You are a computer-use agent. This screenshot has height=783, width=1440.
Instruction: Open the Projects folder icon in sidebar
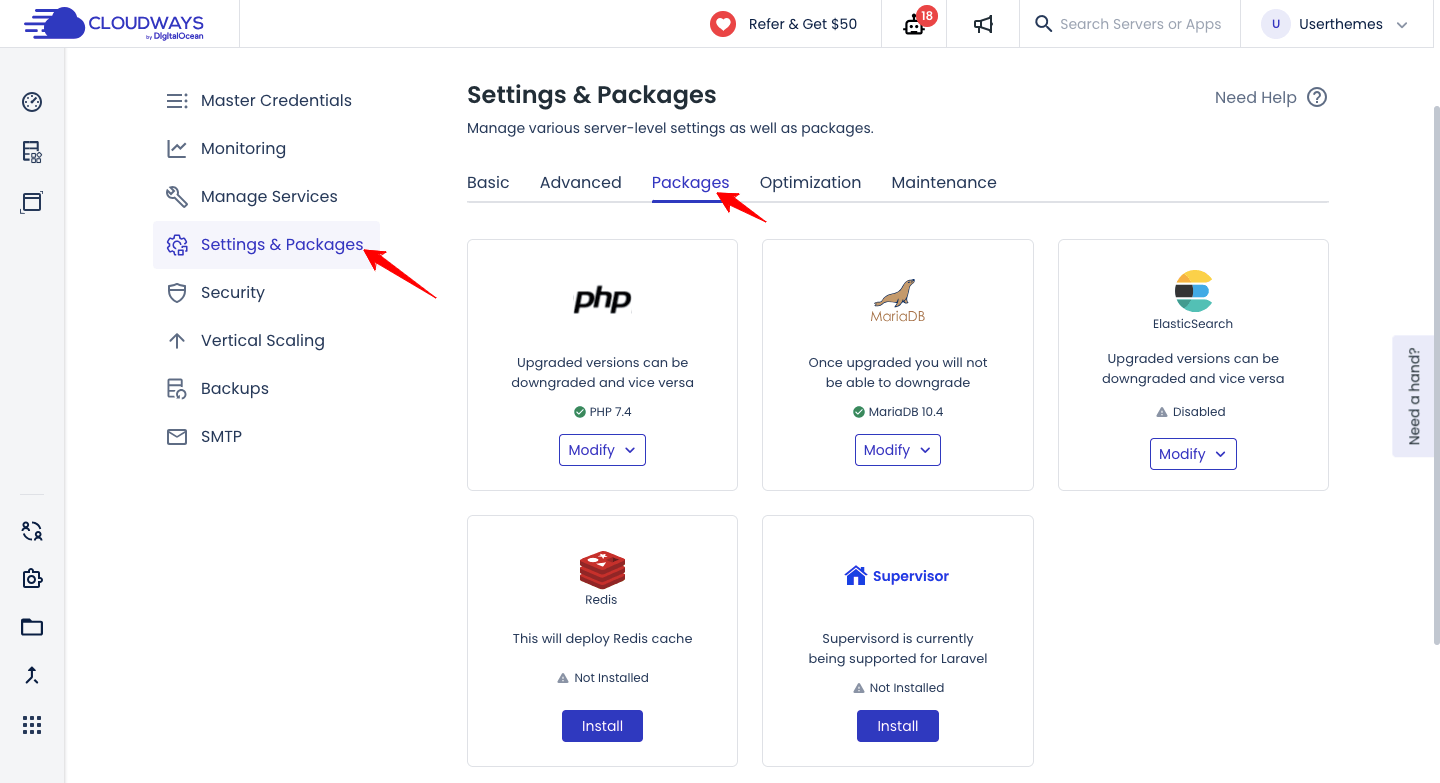(31, 627)
